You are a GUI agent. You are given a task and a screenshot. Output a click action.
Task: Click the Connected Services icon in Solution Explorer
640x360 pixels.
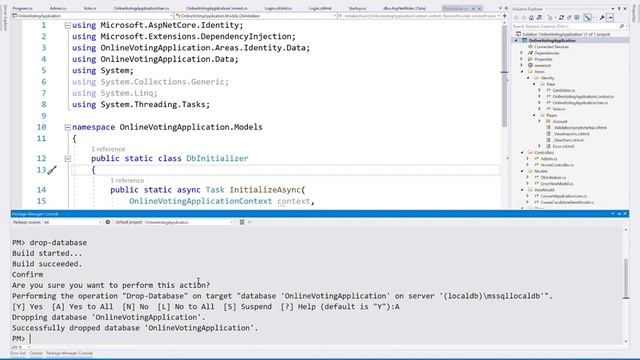pos(530,47)
